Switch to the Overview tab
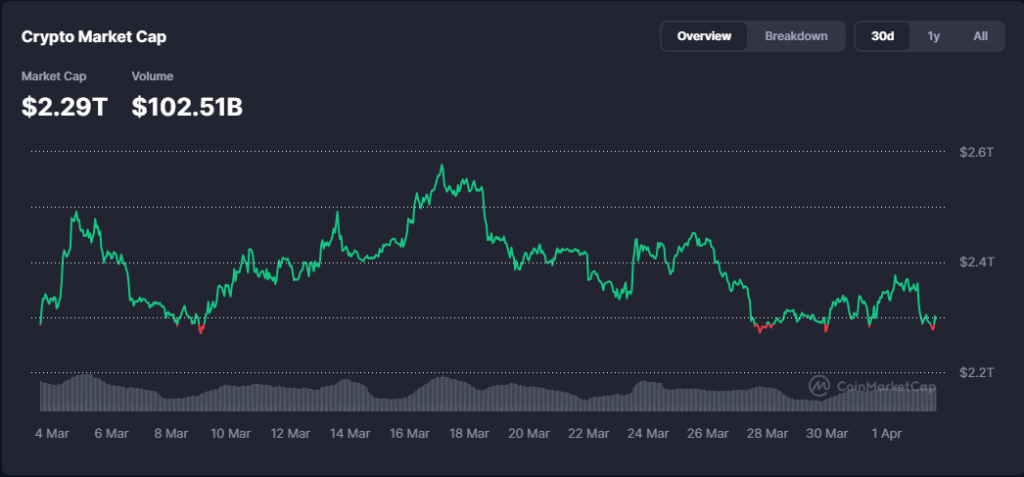The image size is (1024, 477). [704, 36]
